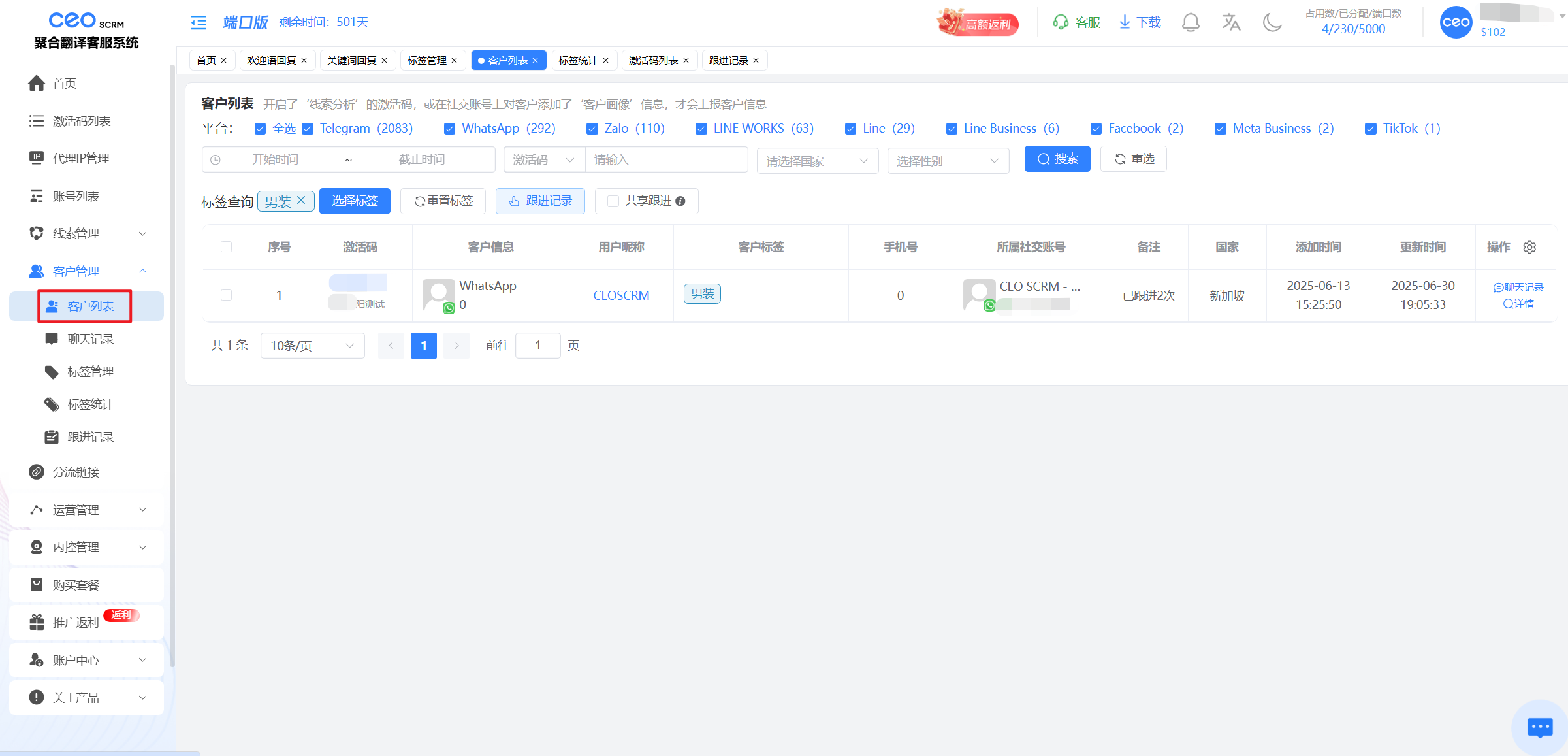Click the 请输入 activation code field
This screenshot has width=1568, height=756.
(x=666, y=159)
